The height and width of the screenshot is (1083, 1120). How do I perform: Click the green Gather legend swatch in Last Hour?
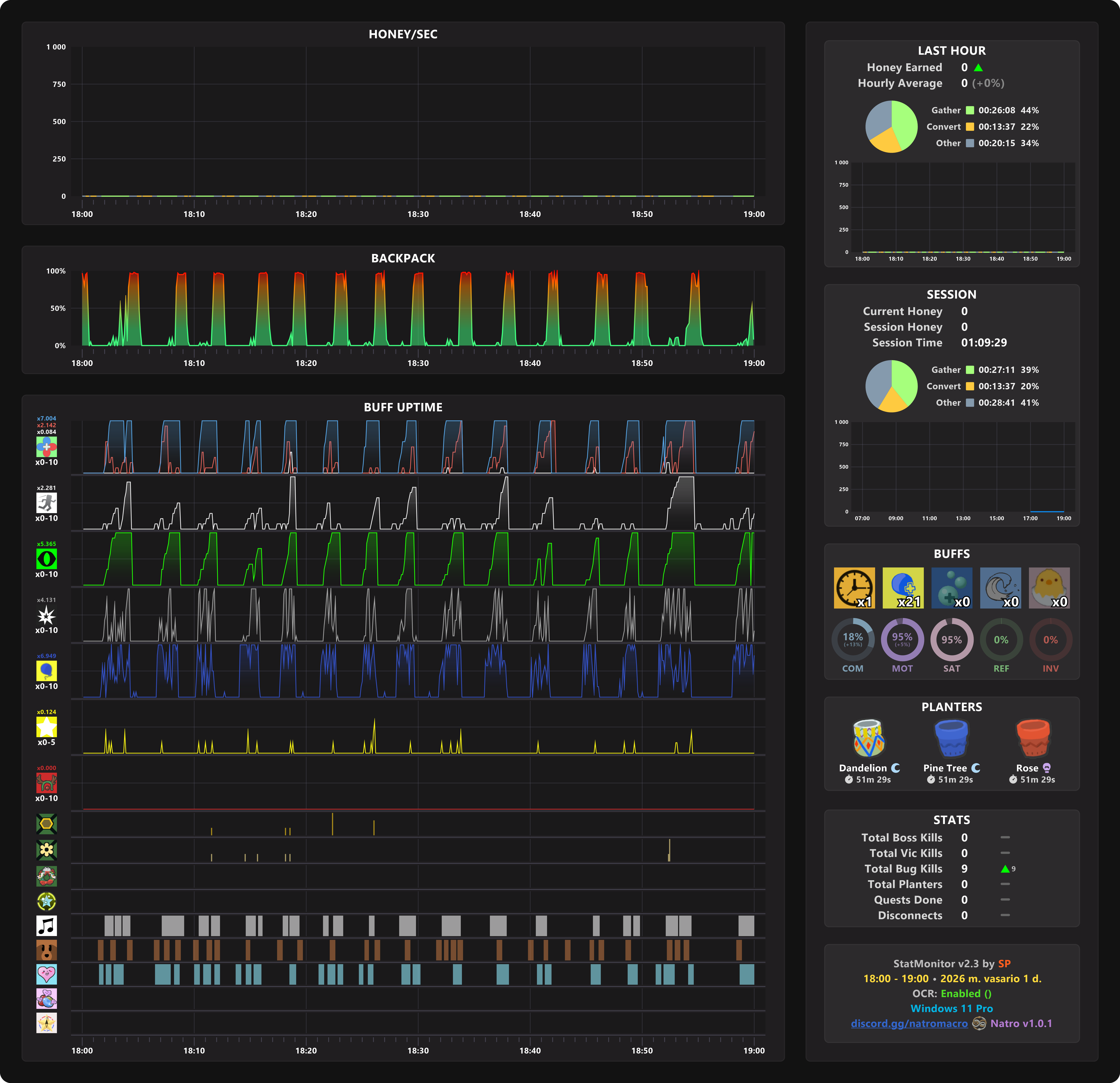(x=970, y=110)
